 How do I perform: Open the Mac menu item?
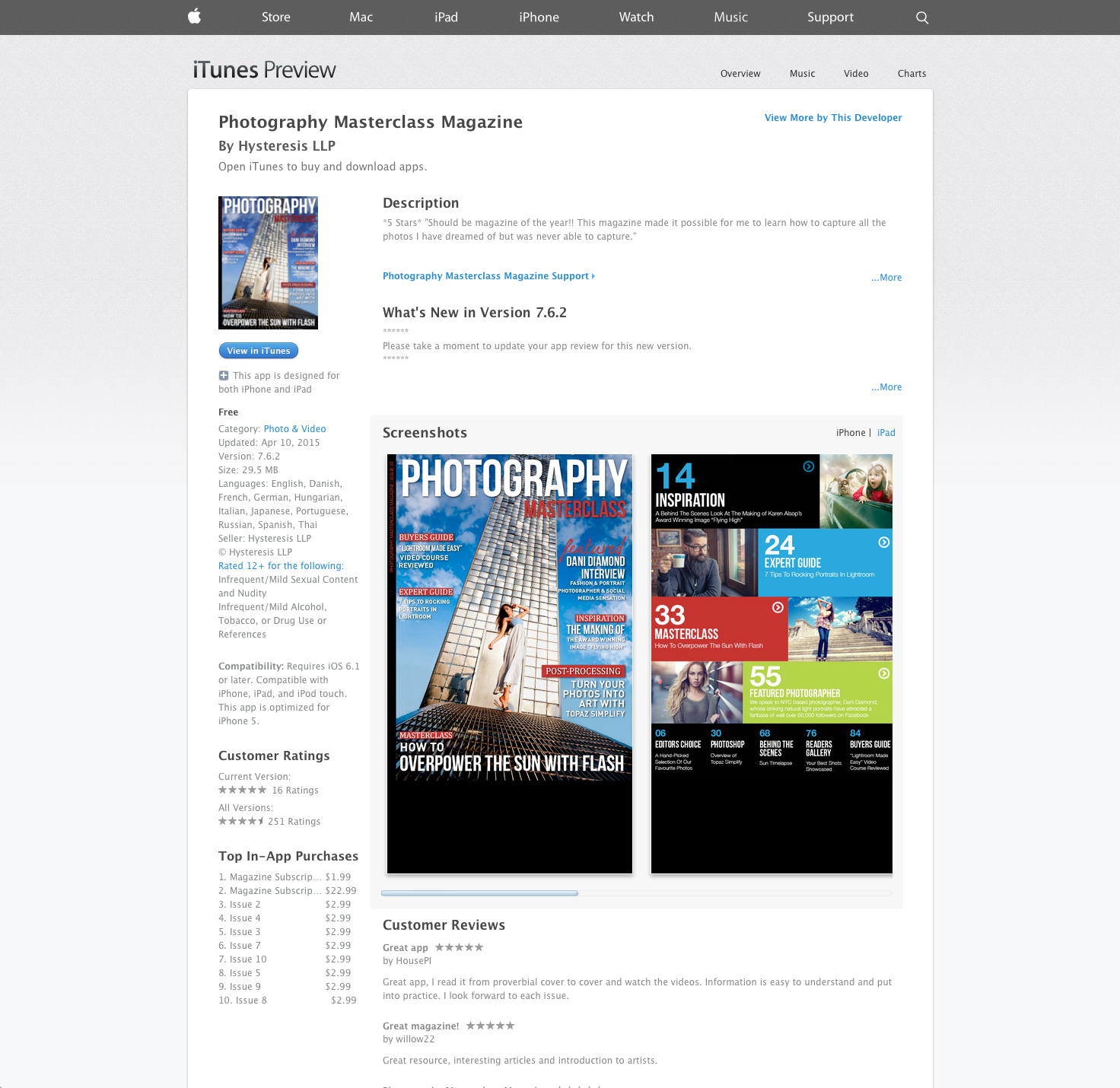361,17
